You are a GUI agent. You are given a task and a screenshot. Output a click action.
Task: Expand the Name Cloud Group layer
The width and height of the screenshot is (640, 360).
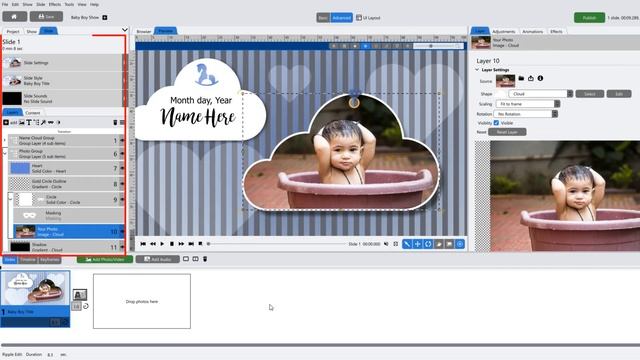(x=5, y=140)
